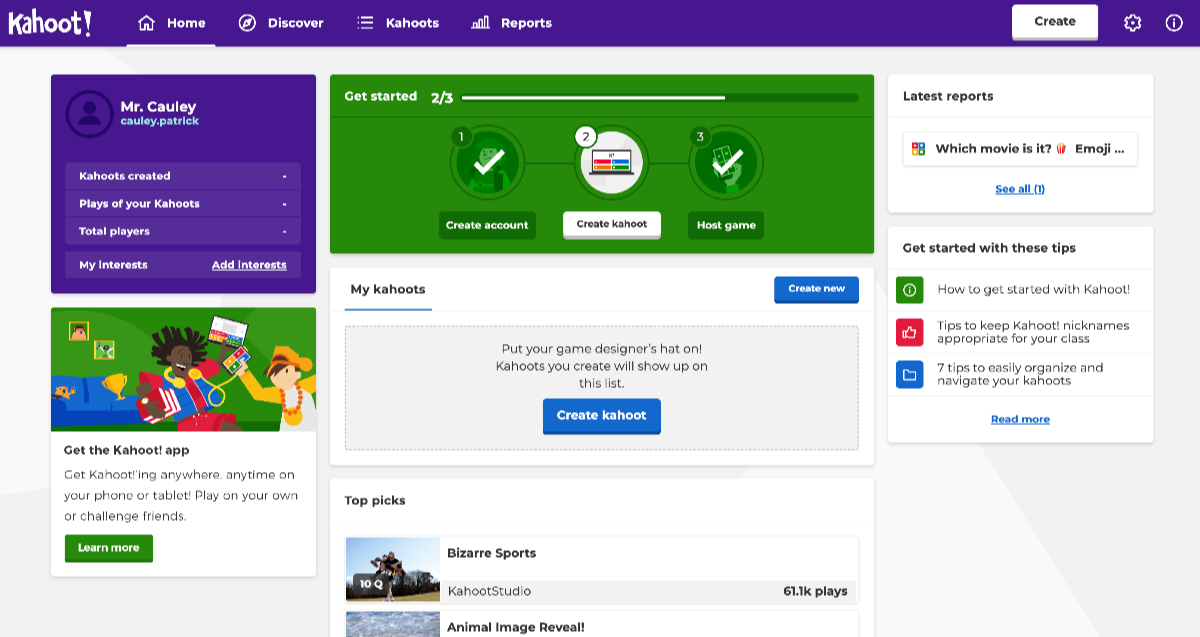
Task: Click the Total players stat row
Action: coord(183,231)
